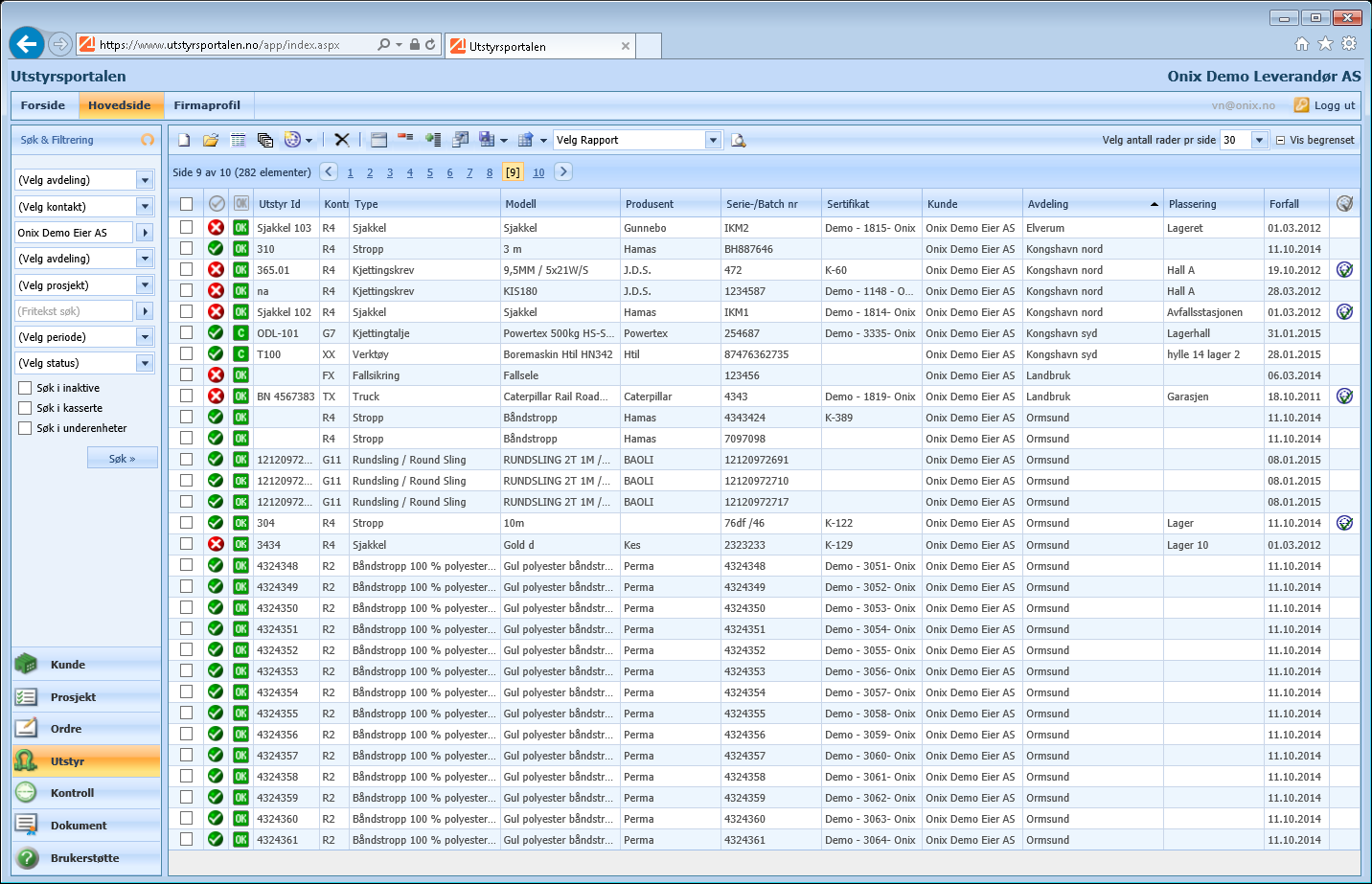This screenshot has height=884, width=1372.
Task: Enable Søk i inaktive checkbox
Action: [x=25, y=388]
